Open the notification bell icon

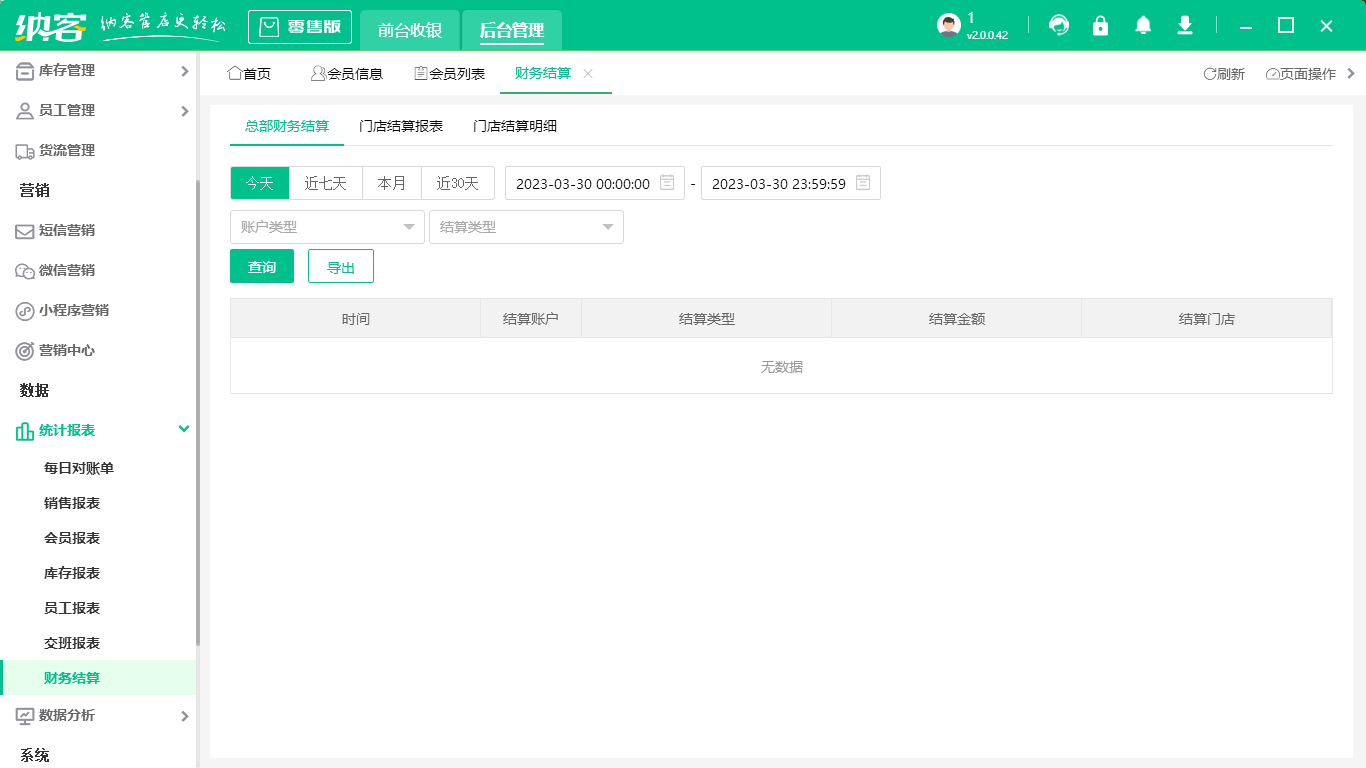pyautogui.click(x=1143, y=25)
